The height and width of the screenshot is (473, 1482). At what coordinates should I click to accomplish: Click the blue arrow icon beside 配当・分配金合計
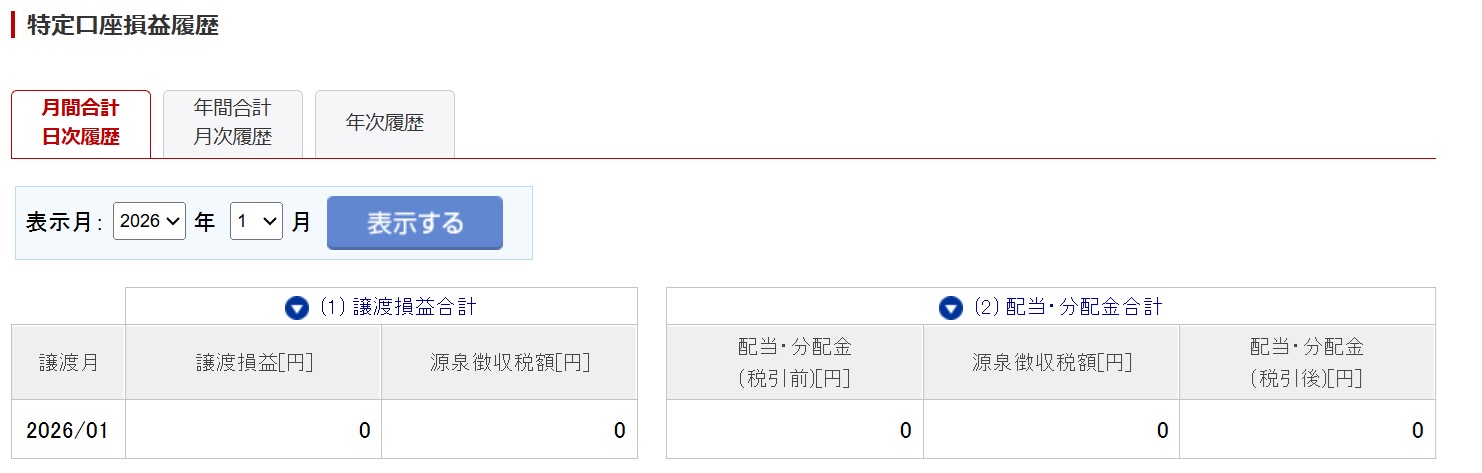pos(951,308)
